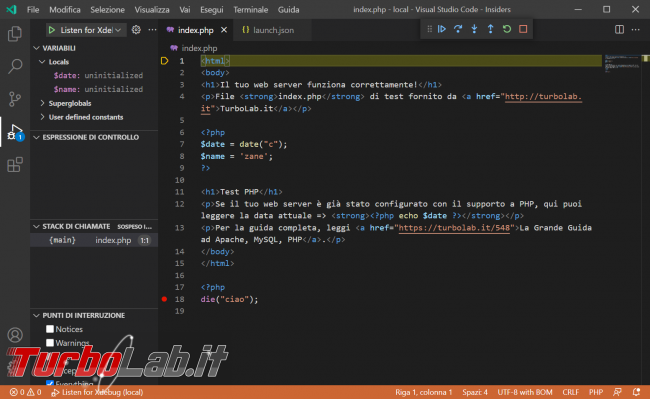
Task: Click line number 12 in the gutter
Action: pos(179,204)
